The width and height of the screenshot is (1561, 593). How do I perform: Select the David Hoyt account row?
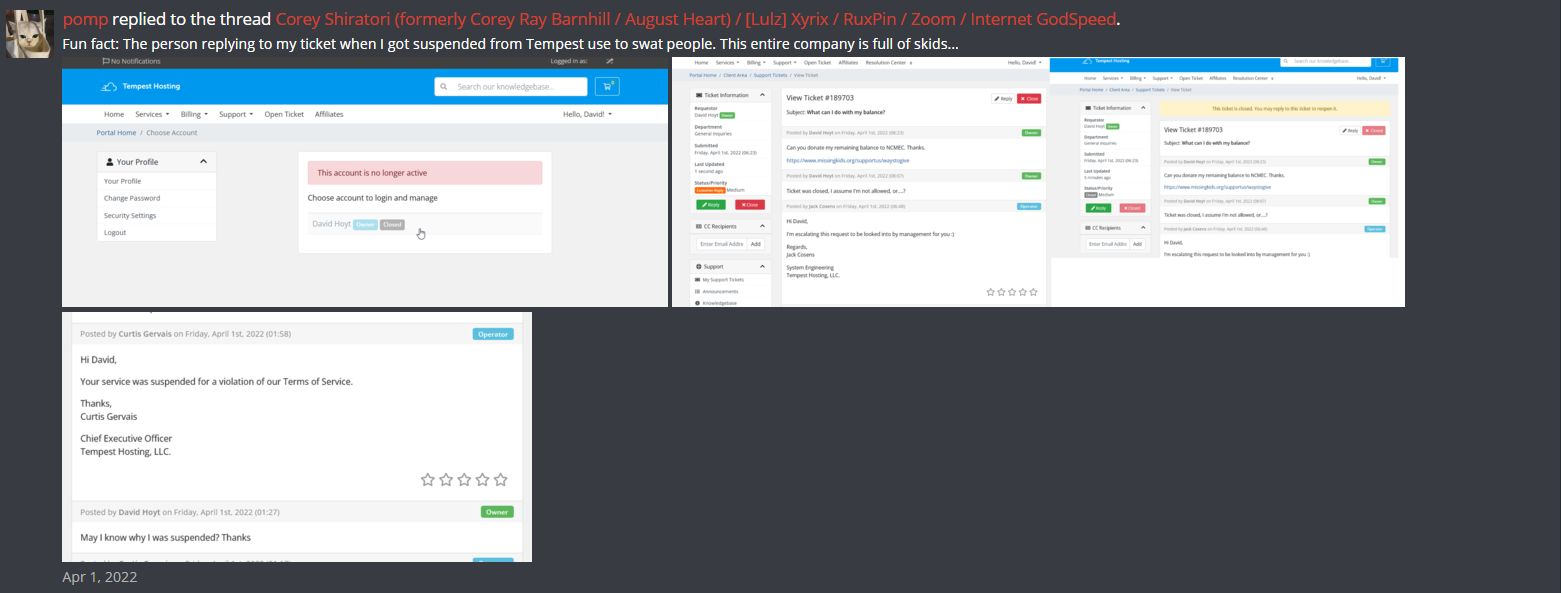[425, 224]
